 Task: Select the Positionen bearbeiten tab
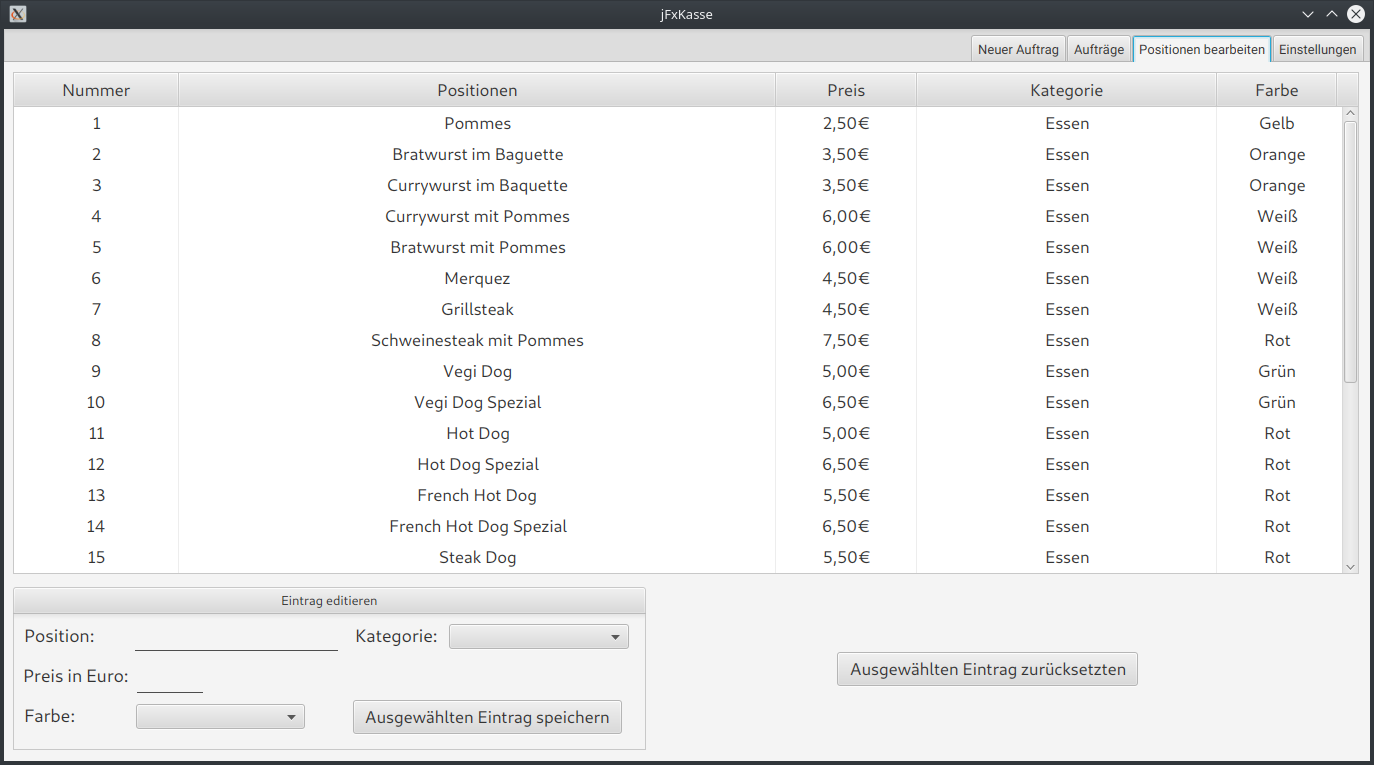(x=1201, y=49)
